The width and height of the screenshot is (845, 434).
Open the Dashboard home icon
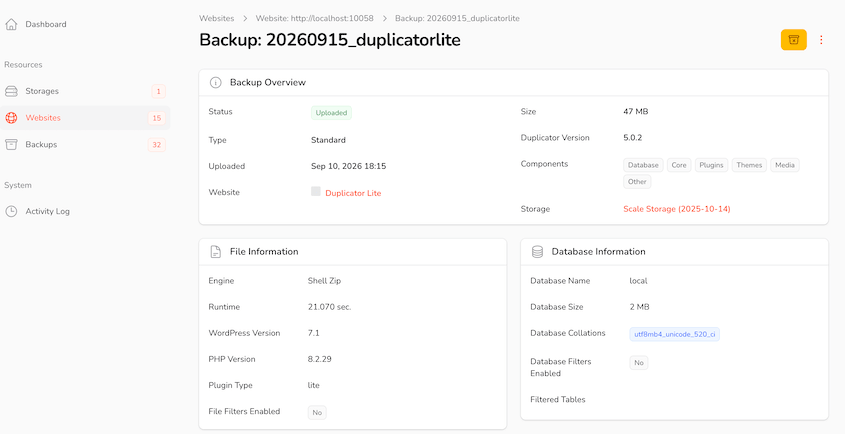11,24
